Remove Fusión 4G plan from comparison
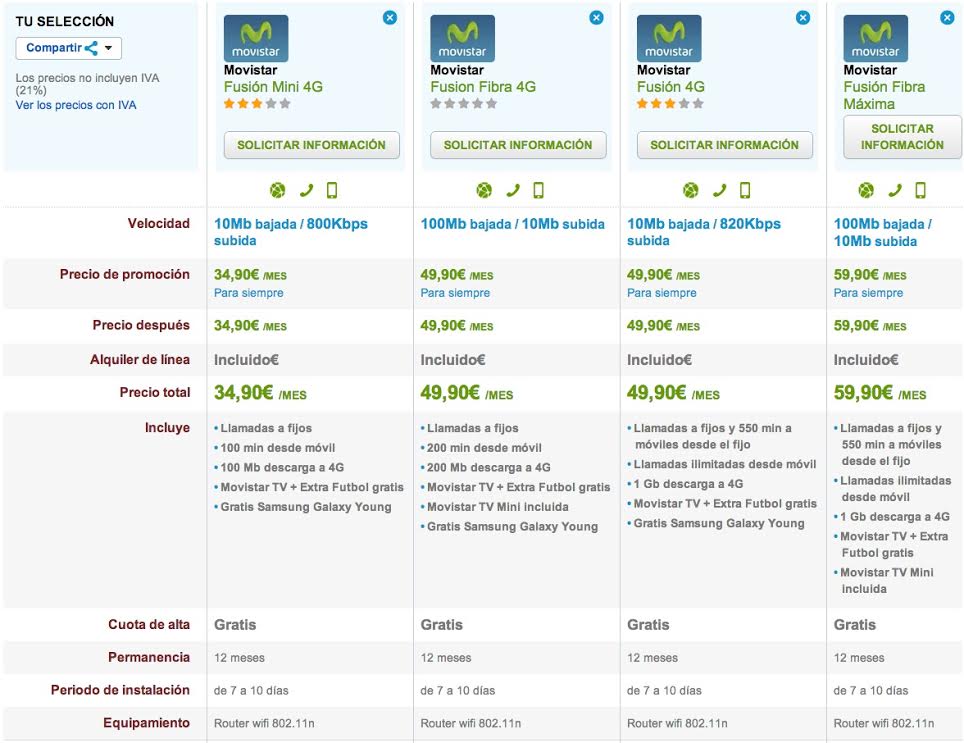This screenshot has height=743, width=964. [803, 18]
